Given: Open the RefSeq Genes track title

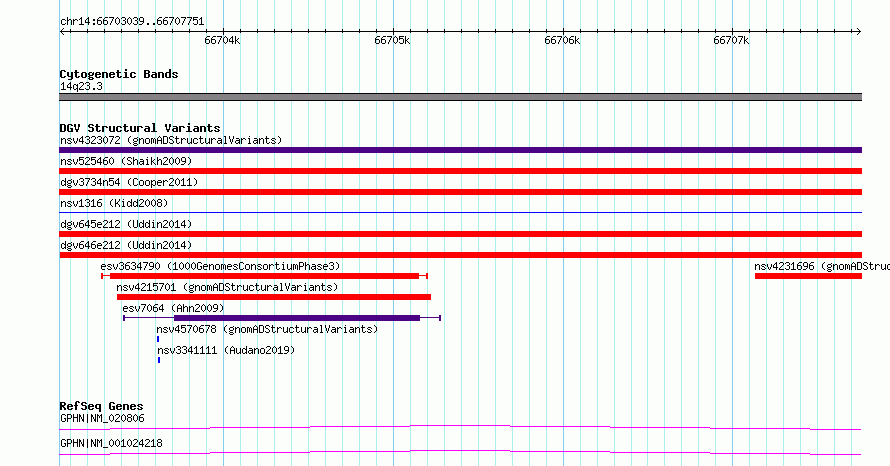Looking at the screenshot, I should [101, 406].
